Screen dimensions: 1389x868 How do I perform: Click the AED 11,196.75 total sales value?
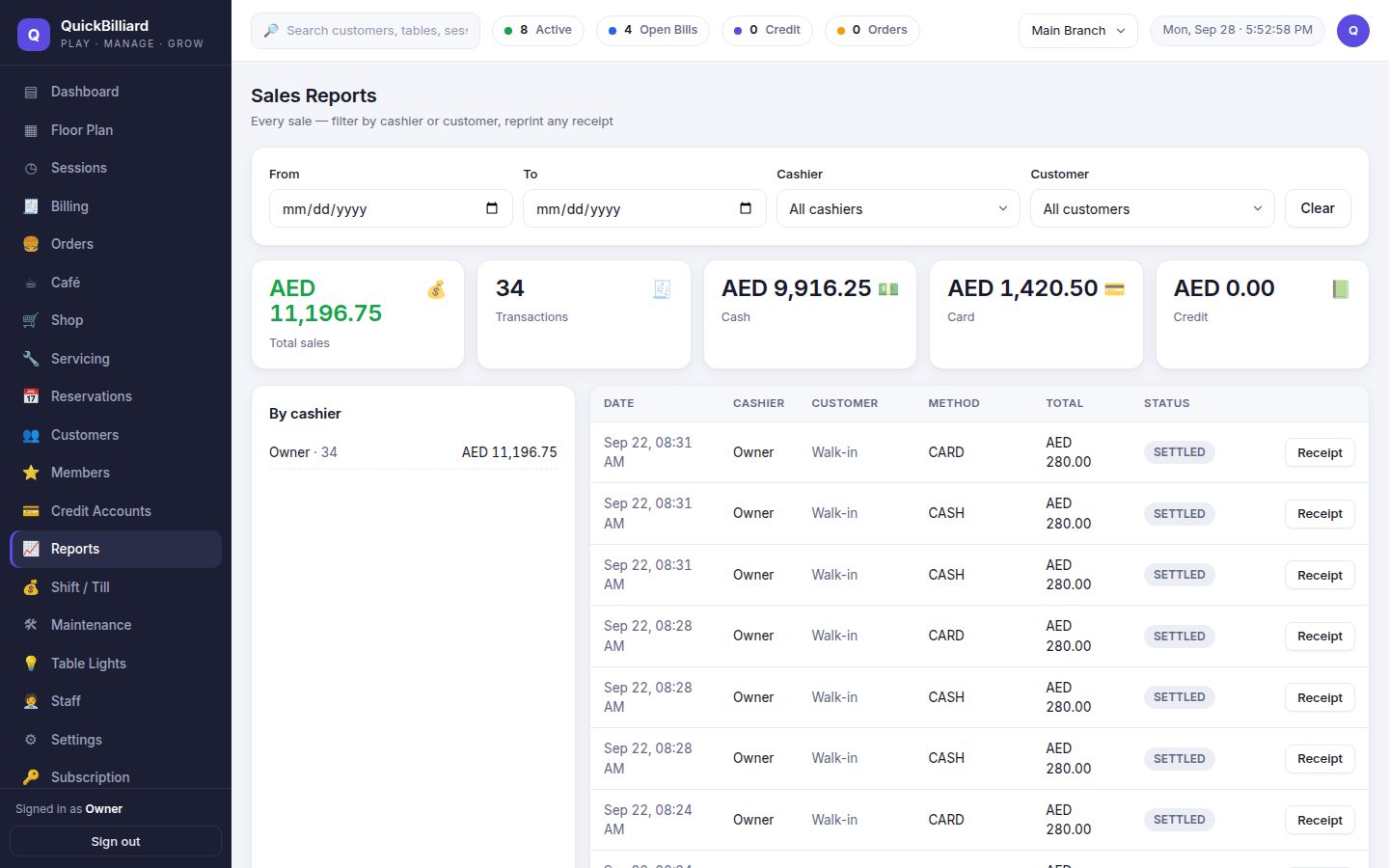(326, 301)
